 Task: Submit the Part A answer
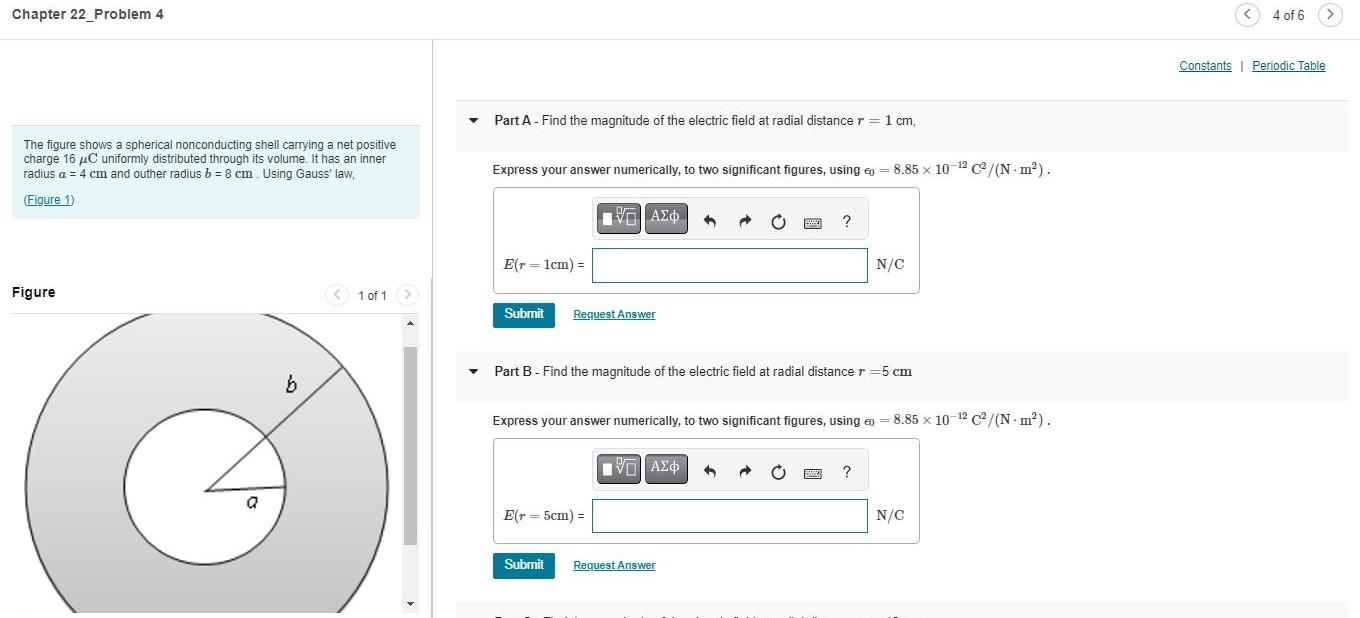[524, 314]
